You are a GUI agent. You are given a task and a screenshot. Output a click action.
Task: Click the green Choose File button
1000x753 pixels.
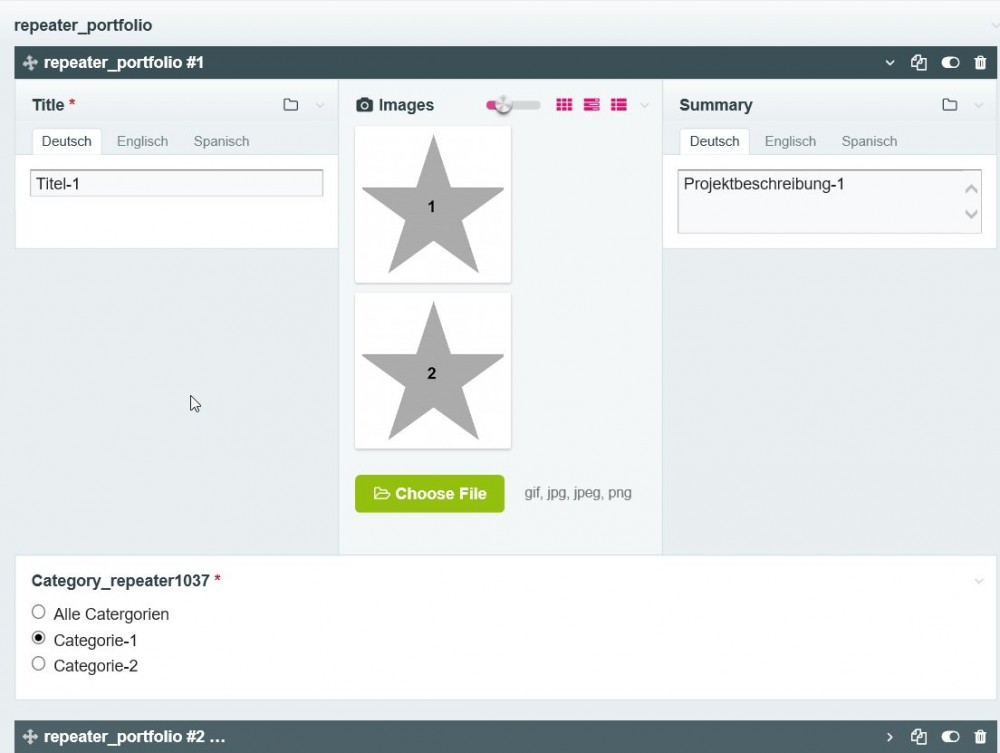pyautogui.click(x=430, y=494)
